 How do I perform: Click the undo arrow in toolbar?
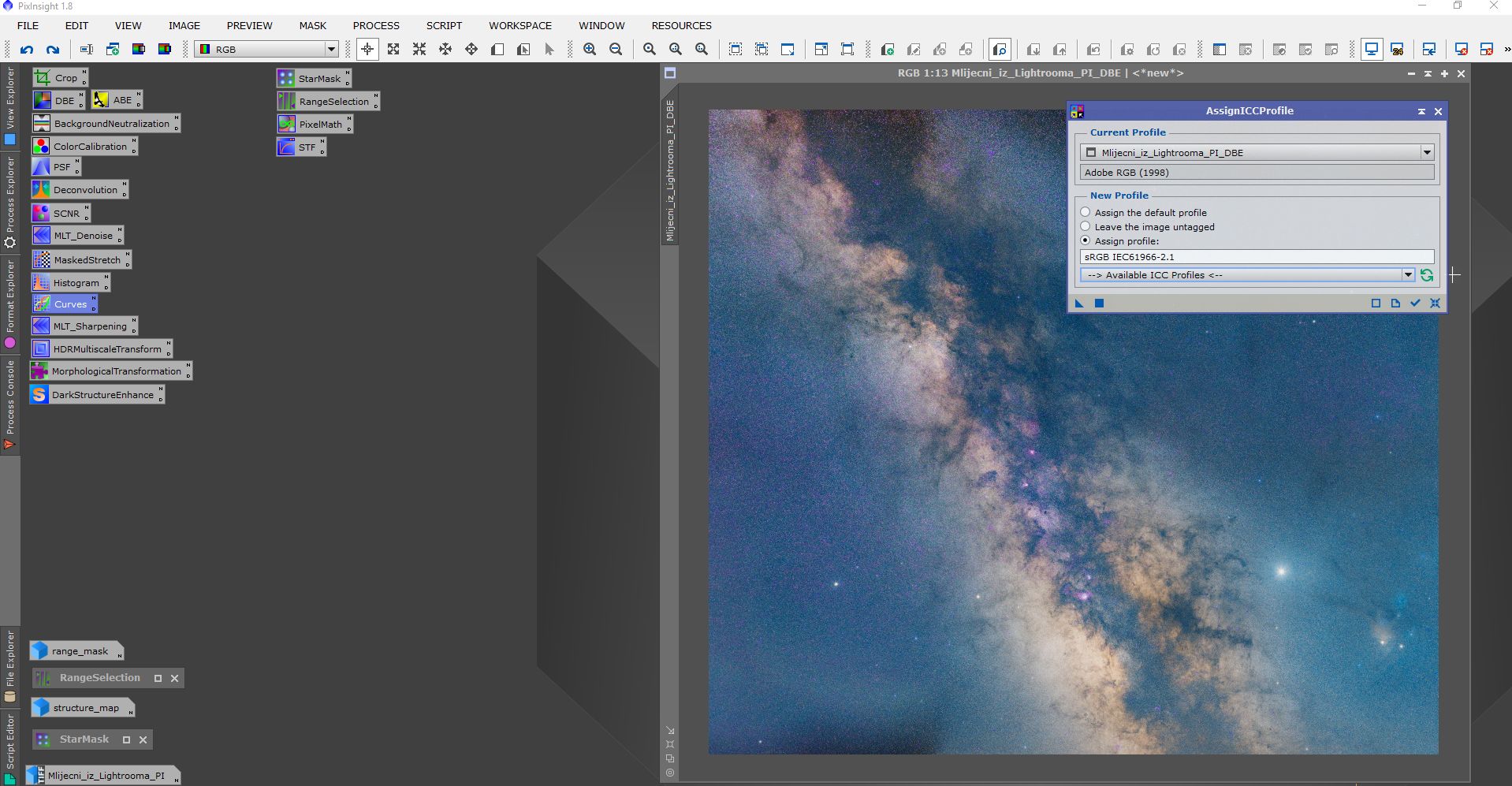27,50
